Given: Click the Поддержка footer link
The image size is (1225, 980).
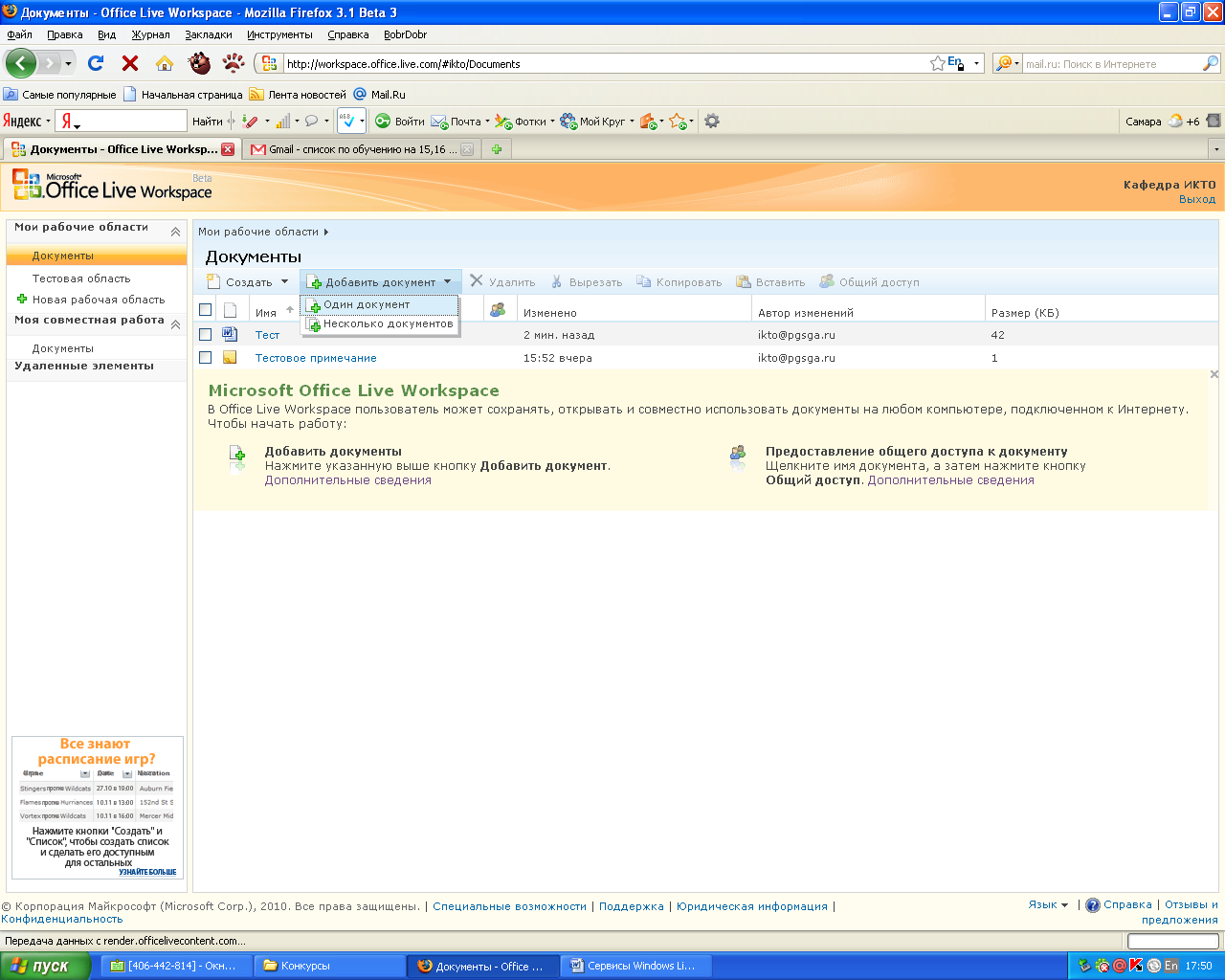Looking at the screenshot, I should tap(631, 906).
